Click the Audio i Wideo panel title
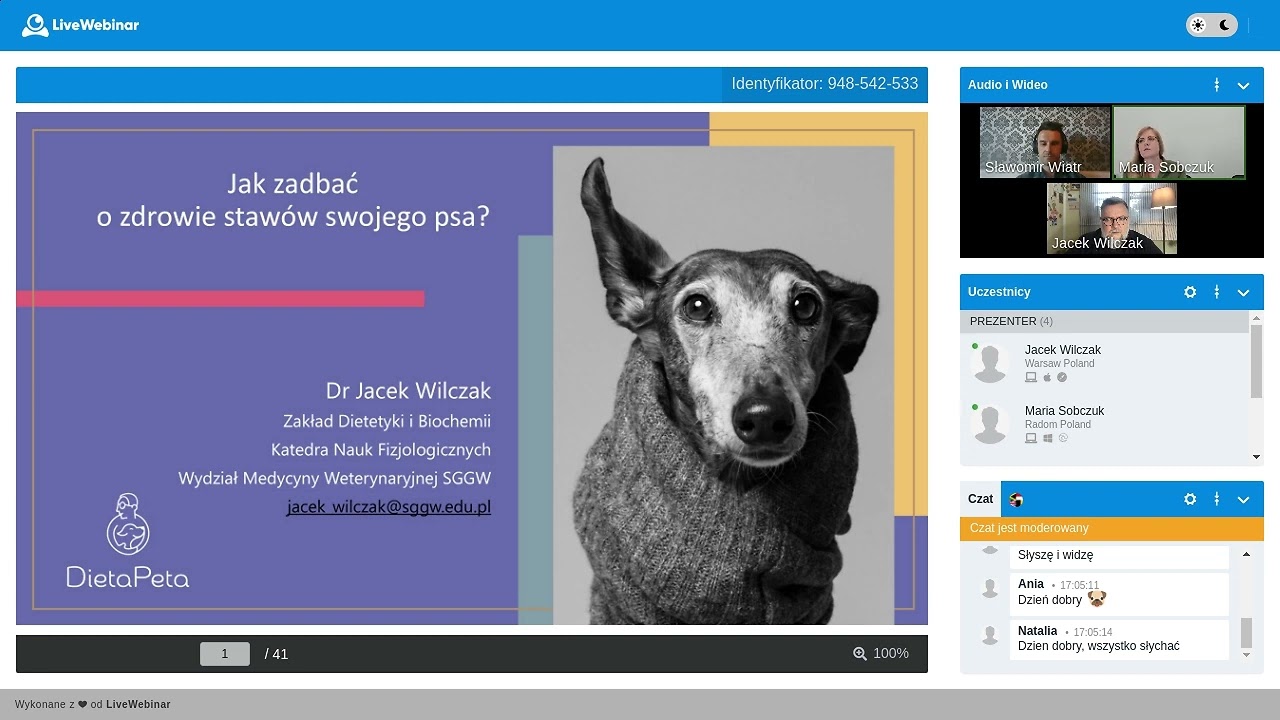This screenshot has height=720, width=1280. tap(1008, 85)
